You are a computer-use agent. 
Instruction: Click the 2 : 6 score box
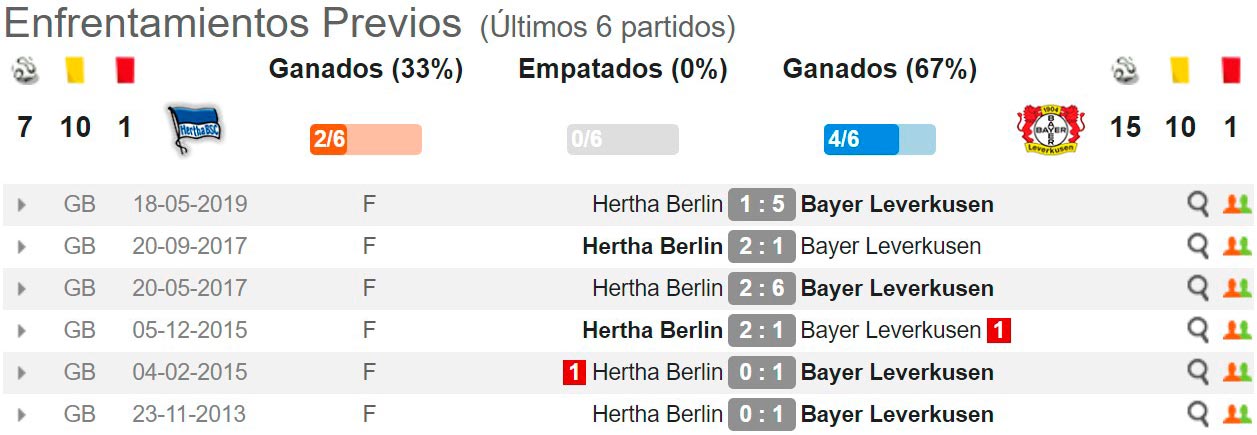(x=762, y=288)
